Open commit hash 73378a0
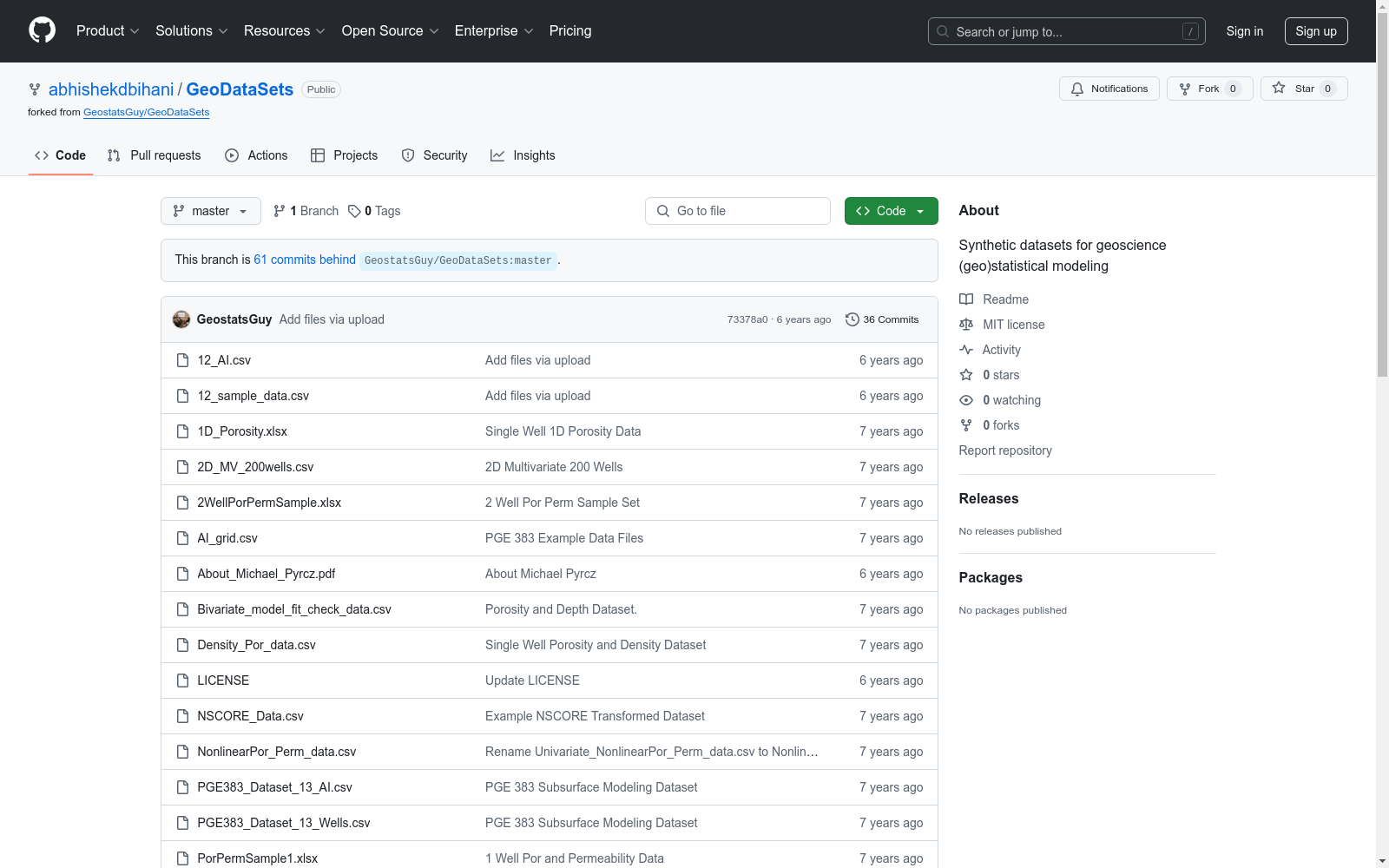Image resolution: width=1389 pixels, height=868 pixels. [747, 319]
